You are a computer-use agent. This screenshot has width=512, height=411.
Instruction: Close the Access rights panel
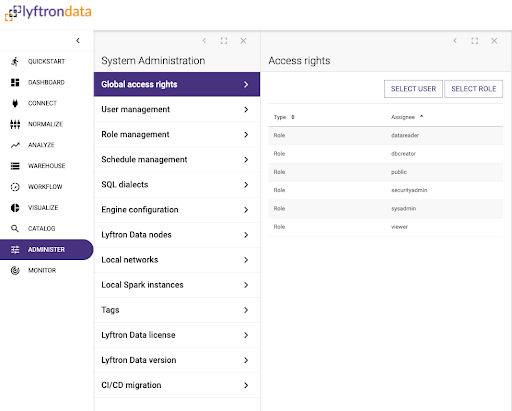point(494,41)
